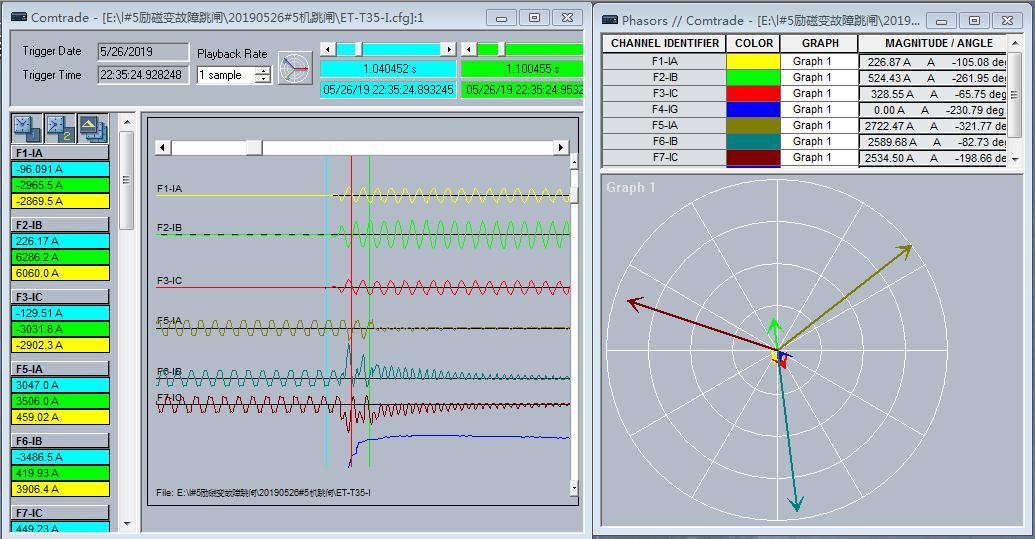The image size is (1035, 539).
Task: Click the cyan time readout 1.040452 s
Action: pos(388,69)
